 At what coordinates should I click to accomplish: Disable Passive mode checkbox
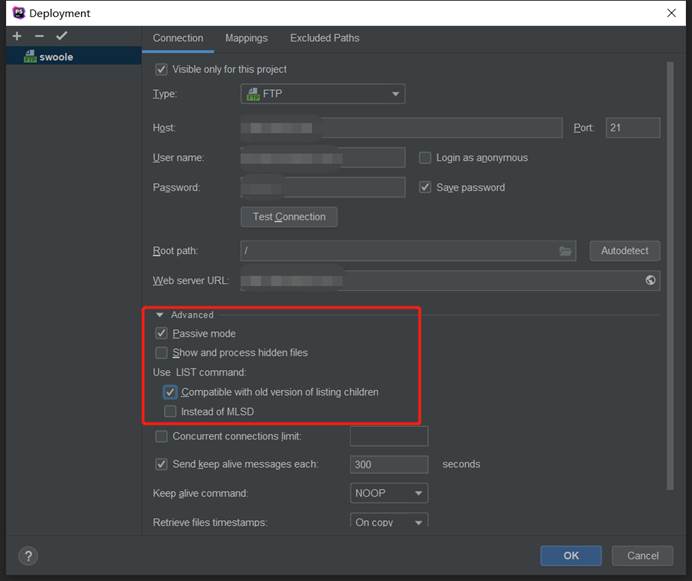point(162,333)
